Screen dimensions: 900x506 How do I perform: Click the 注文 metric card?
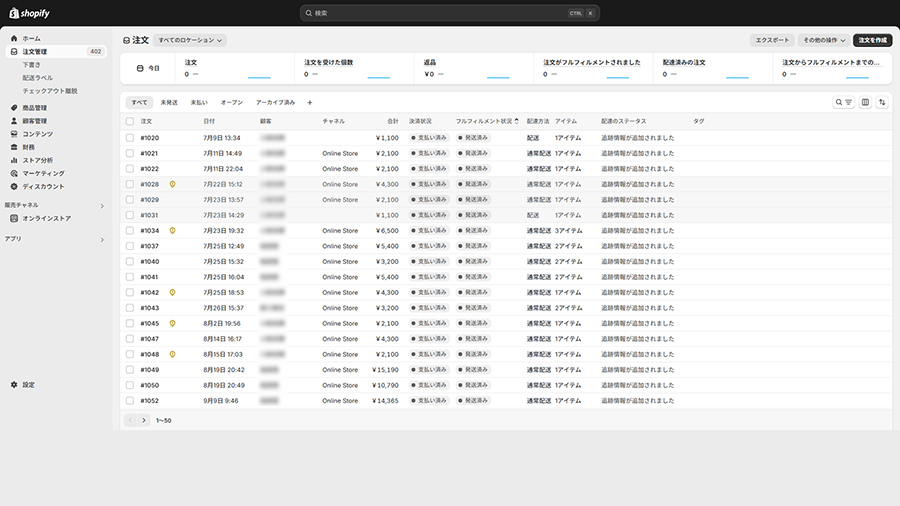(x=235, y=68)
